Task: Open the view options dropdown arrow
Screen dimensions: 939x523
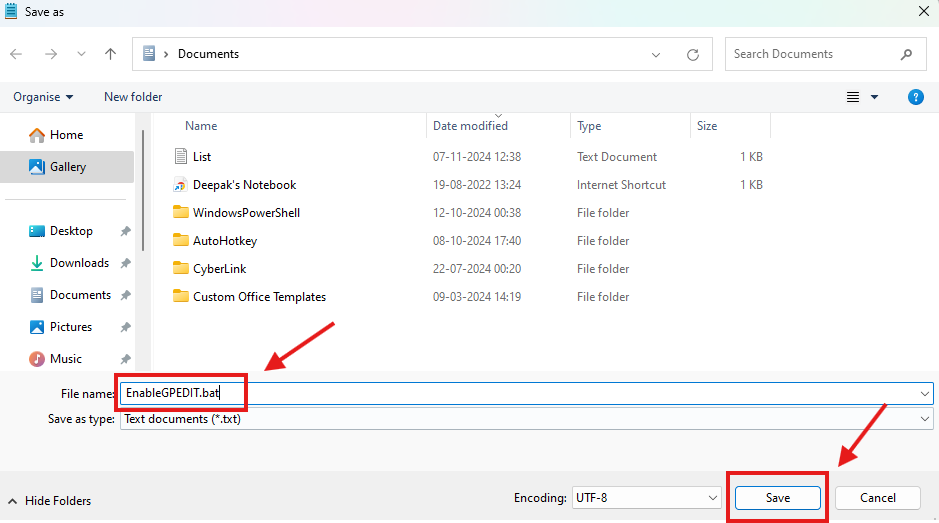Action: 874,97
